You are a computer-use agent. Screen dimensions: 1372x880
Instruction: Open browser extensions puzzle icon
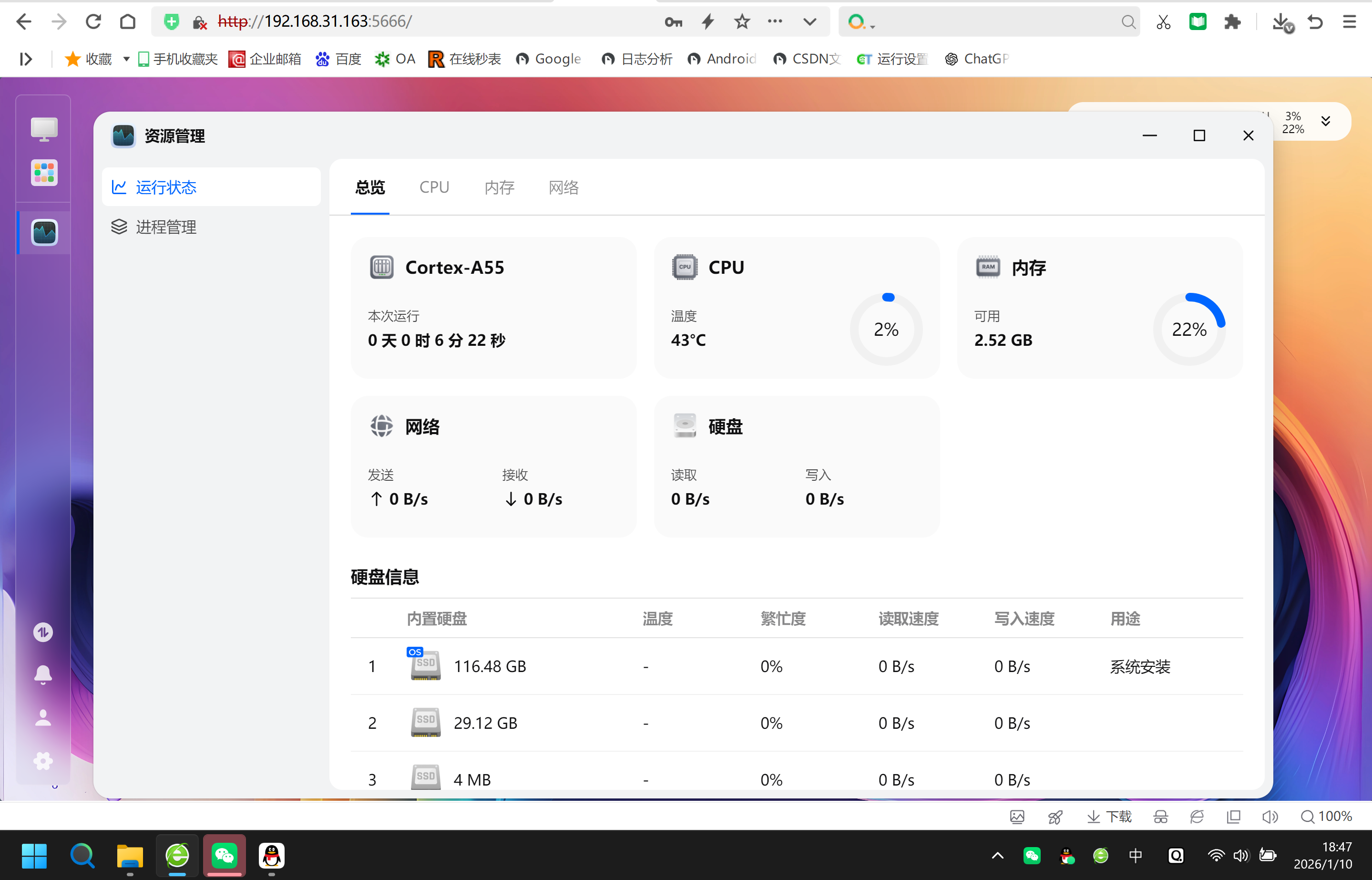[1232, 22]
